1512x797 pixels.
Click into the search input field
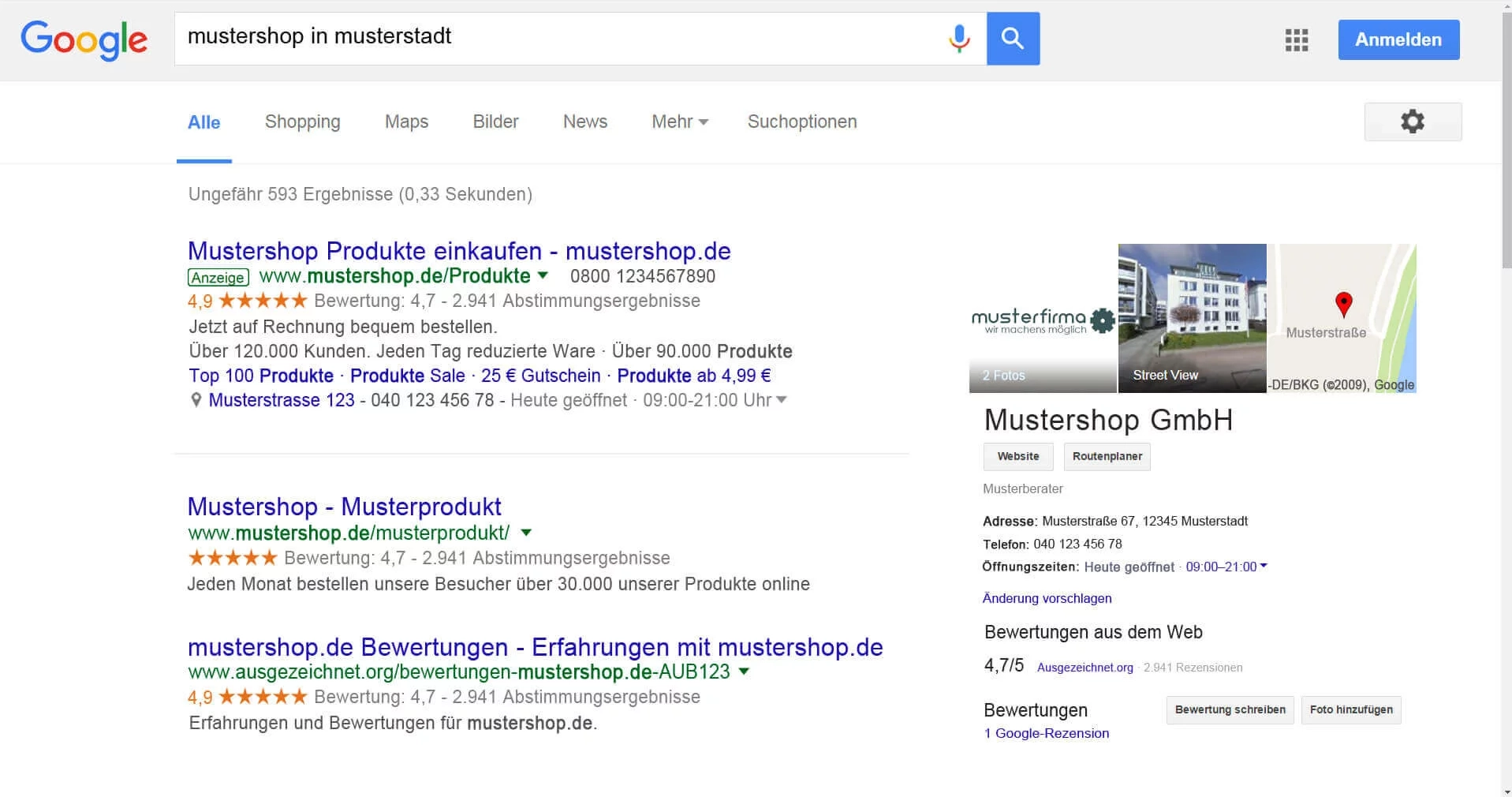click(x=552, y=38)
